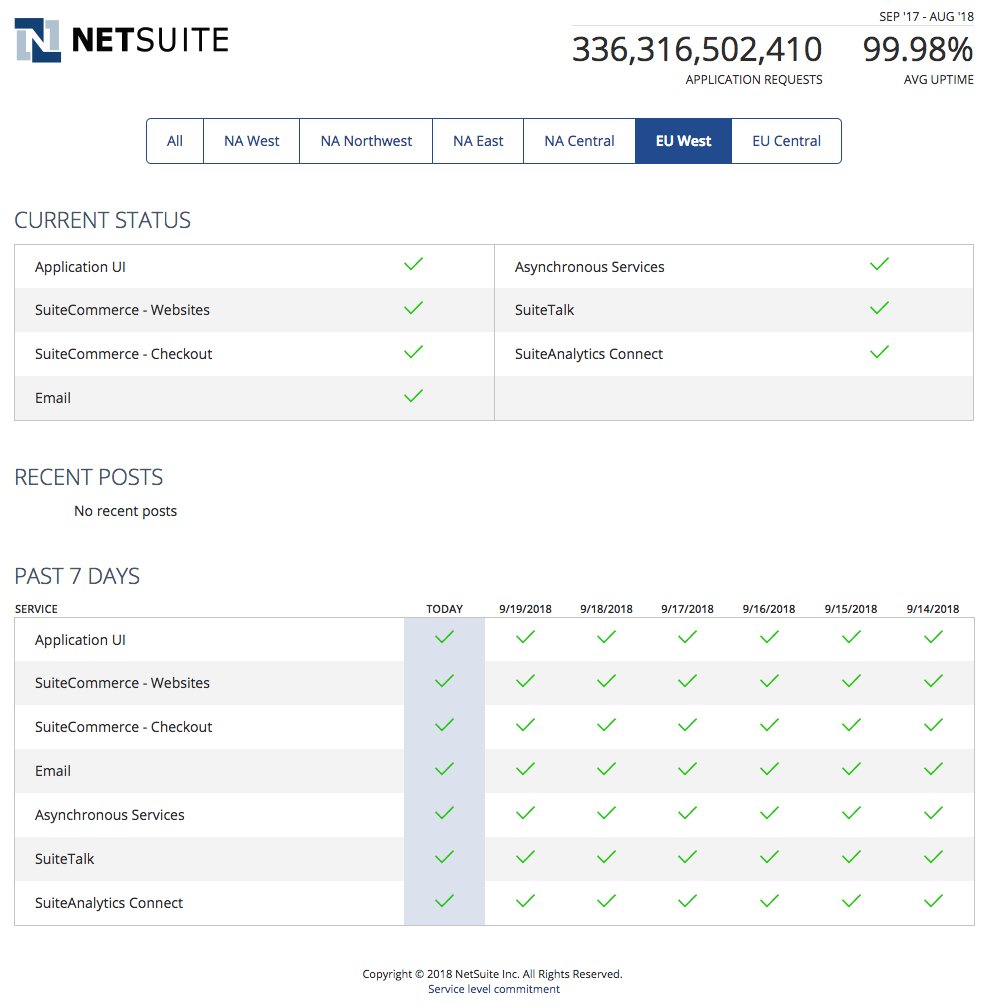Click Asynchronous Services label in Current Status

[590, 267]
